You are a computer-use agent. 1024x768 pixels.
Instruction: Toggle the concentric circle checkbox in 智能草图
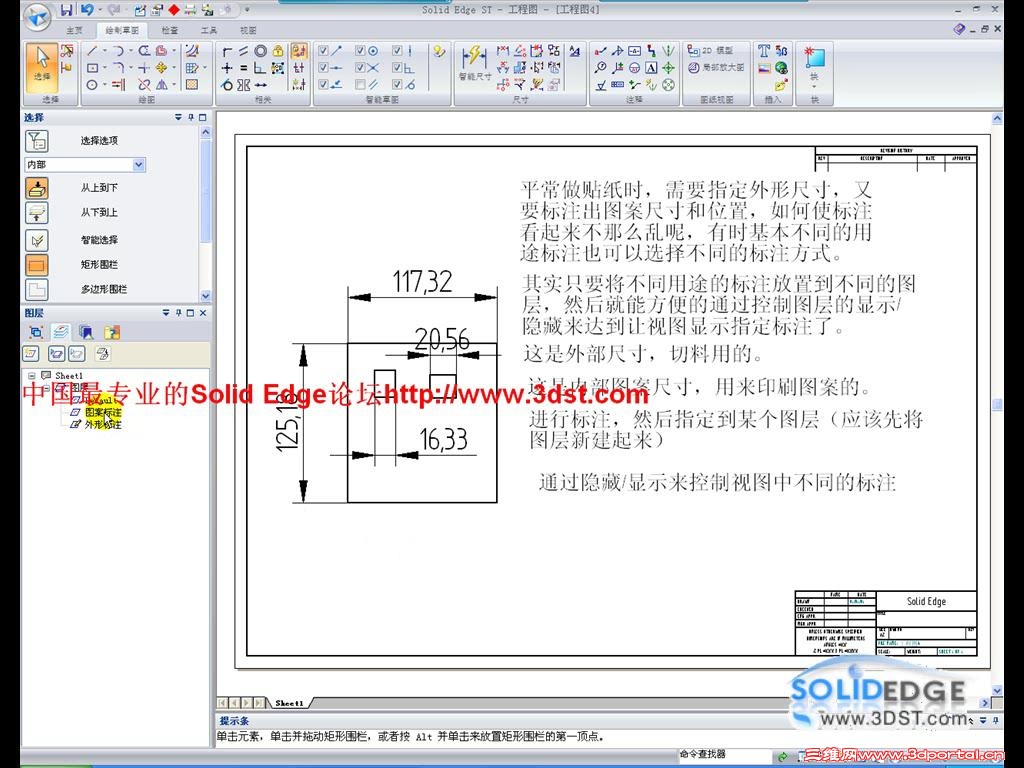click(x=358, y=52)
